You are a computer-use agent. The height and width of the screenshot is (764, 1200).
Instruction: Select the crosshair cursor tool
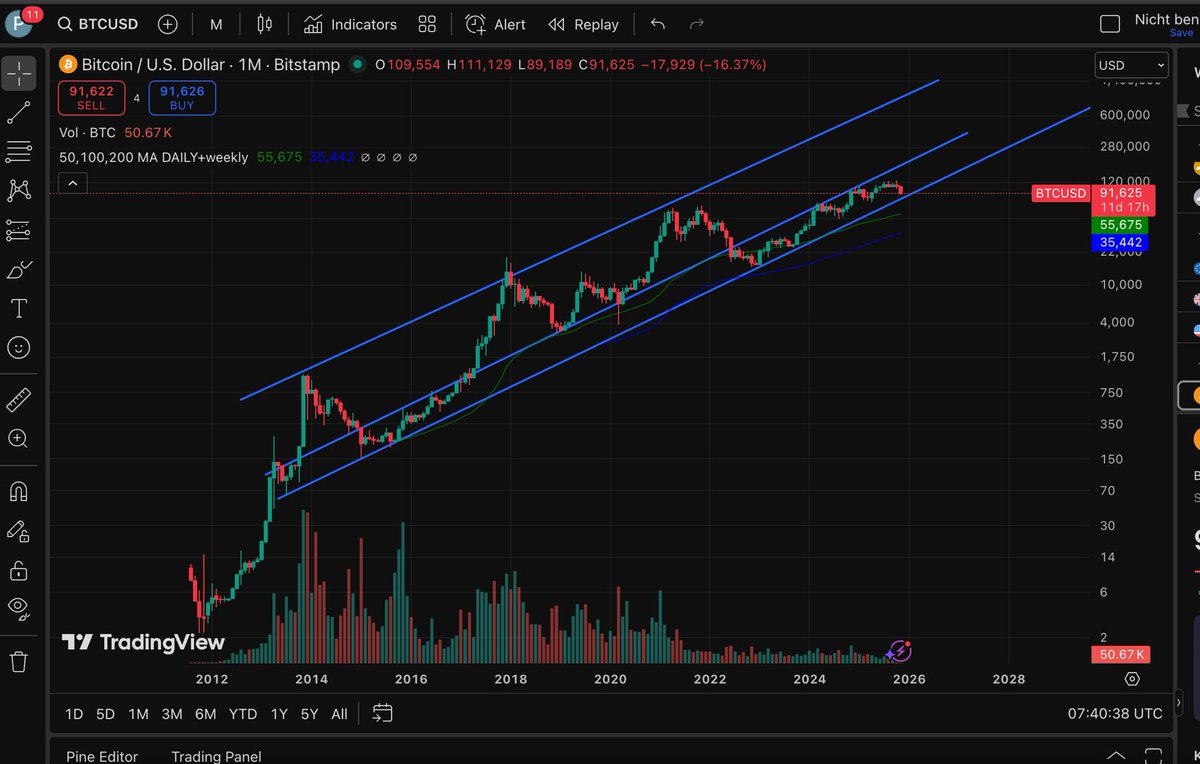pos(19,72)
